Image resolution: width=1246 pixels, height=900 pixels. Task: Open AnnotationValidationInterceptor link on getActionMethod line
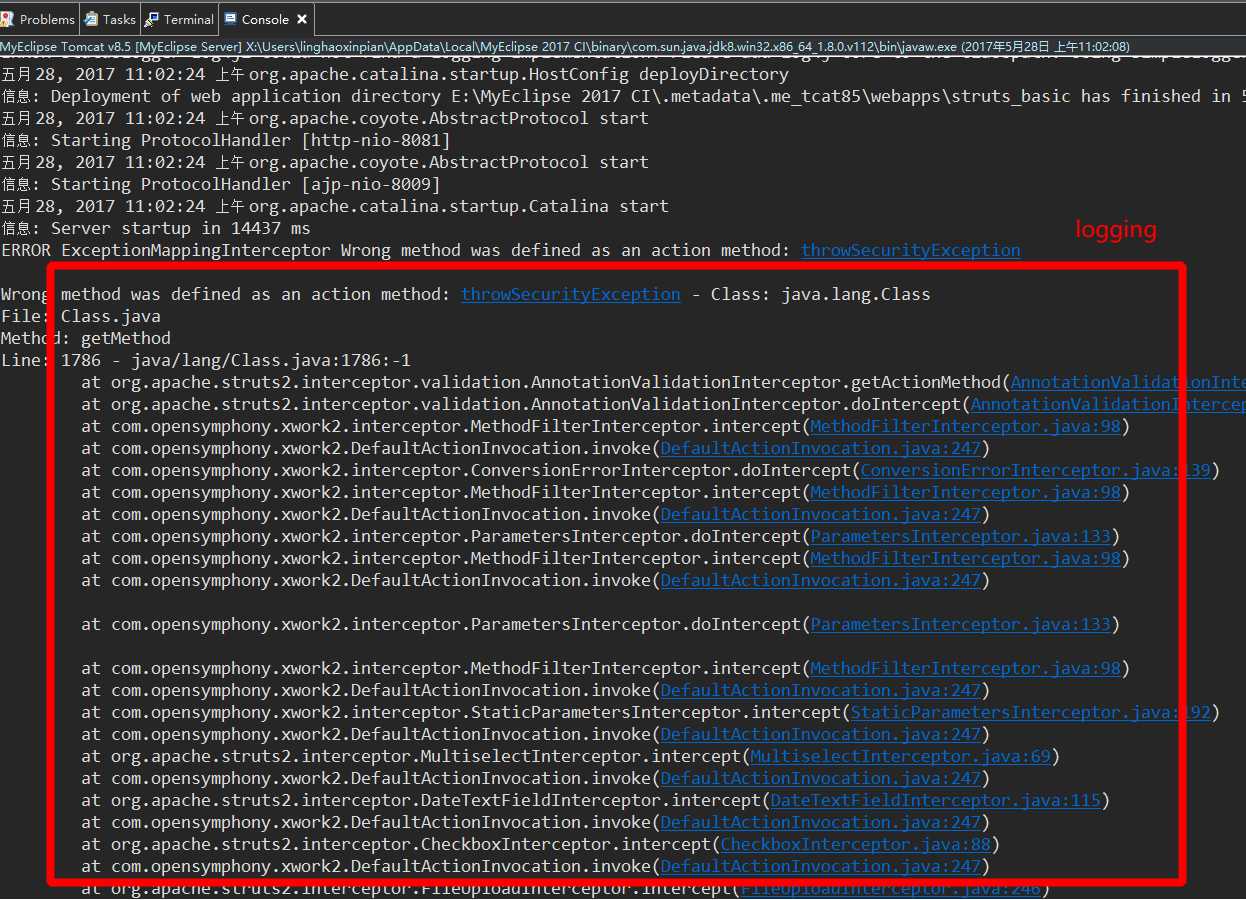pos(1128,382)
